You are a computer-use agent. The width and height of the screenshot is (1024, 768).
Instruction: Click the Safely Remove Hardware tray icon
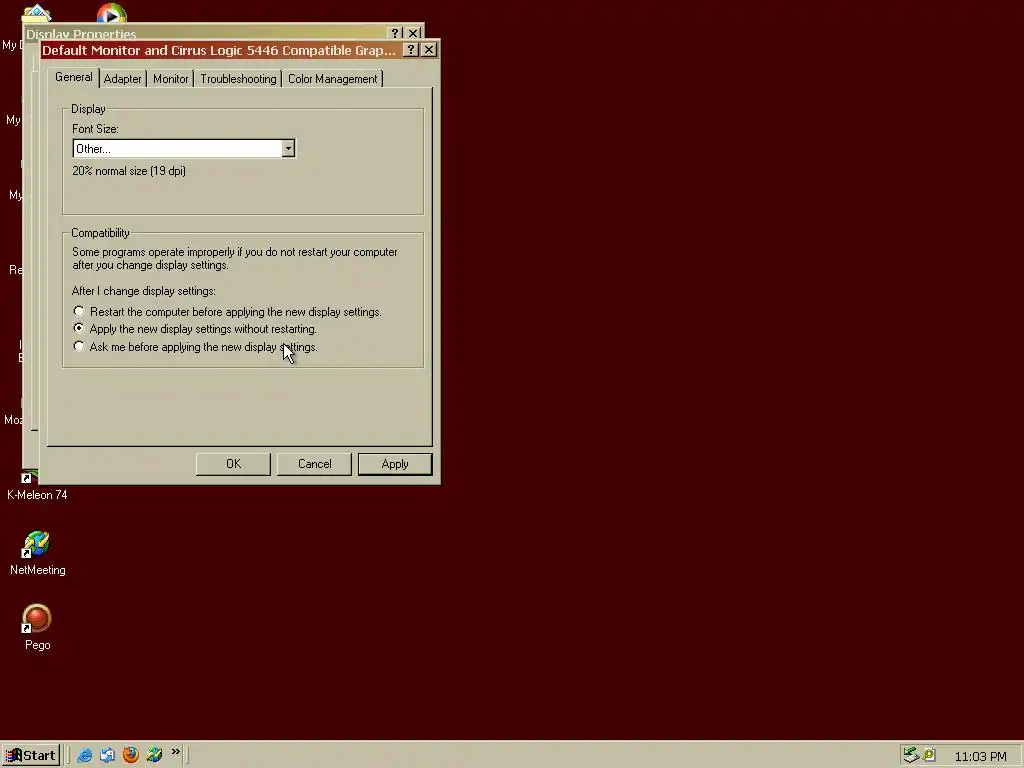tap(910, 755)
